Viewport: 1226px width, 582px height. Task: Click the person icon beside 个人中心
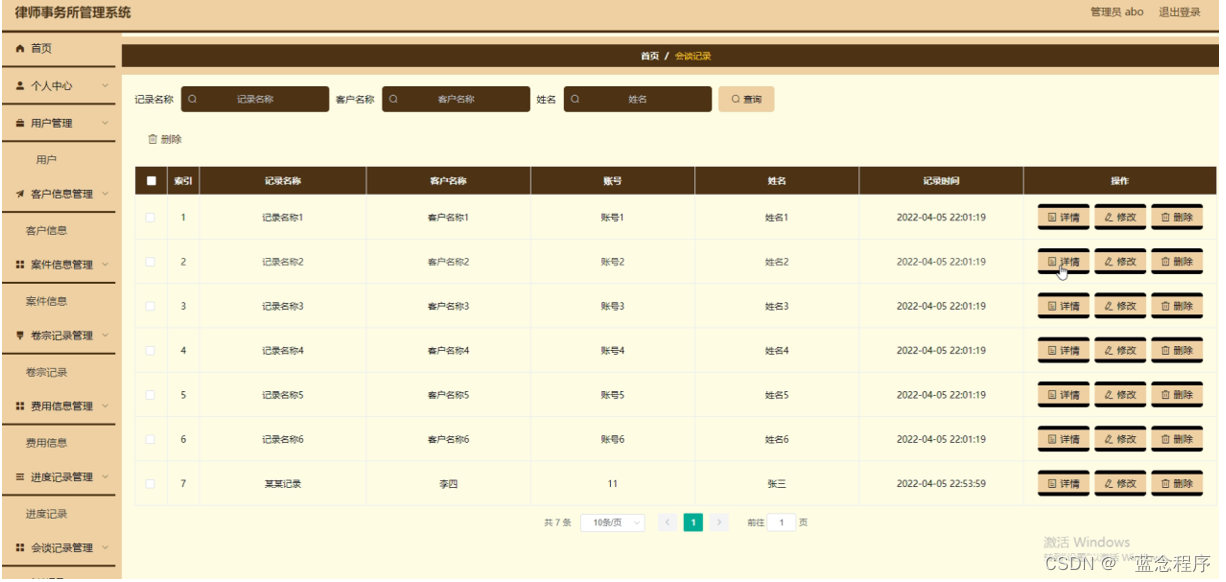click(20, 86)
